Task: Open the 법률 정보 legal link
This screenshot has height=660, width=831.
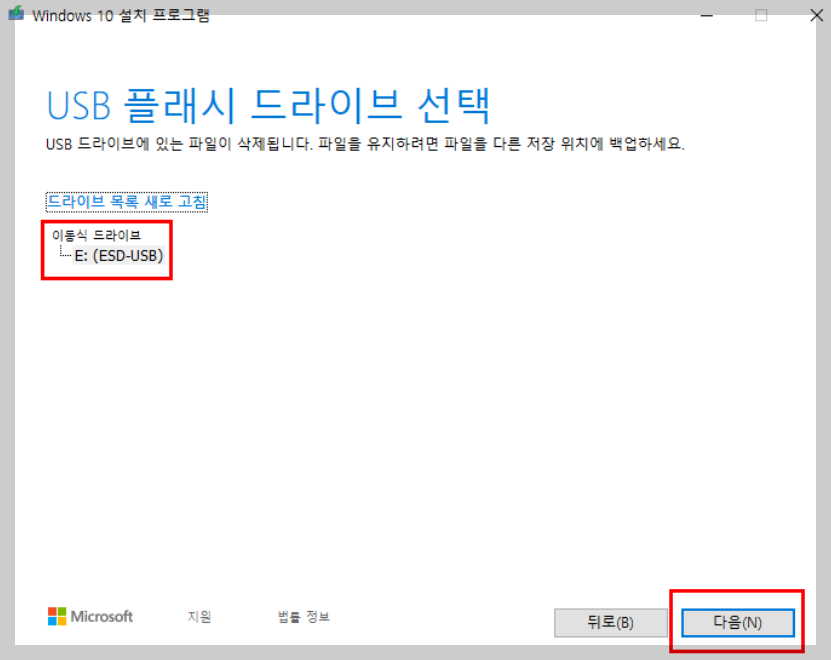Action: tap(304, 617)
